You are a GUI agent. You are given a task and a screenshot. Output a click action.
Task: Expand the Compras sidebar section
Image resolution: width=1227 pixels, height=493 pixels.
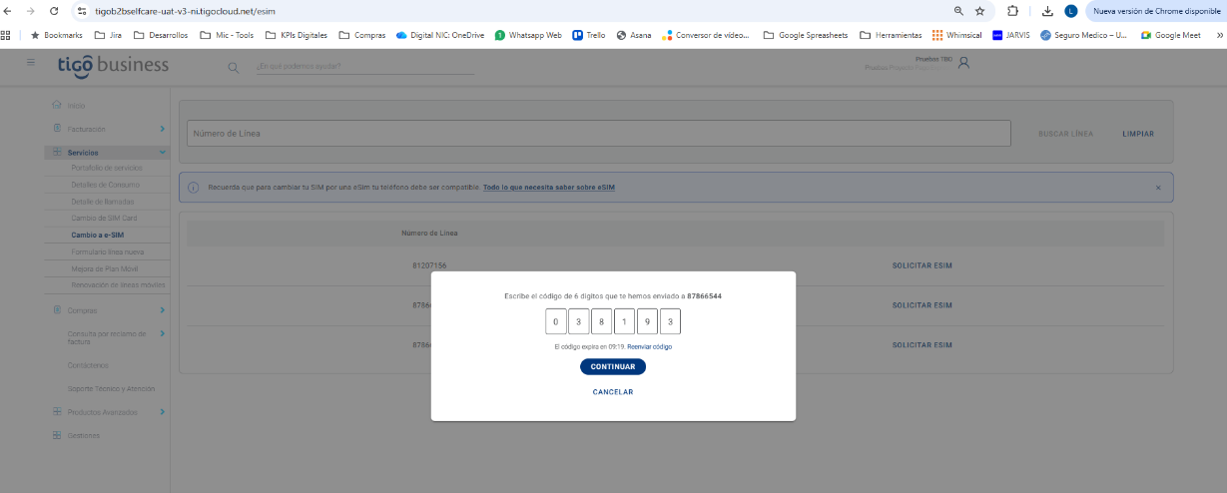tap(108, 310)
